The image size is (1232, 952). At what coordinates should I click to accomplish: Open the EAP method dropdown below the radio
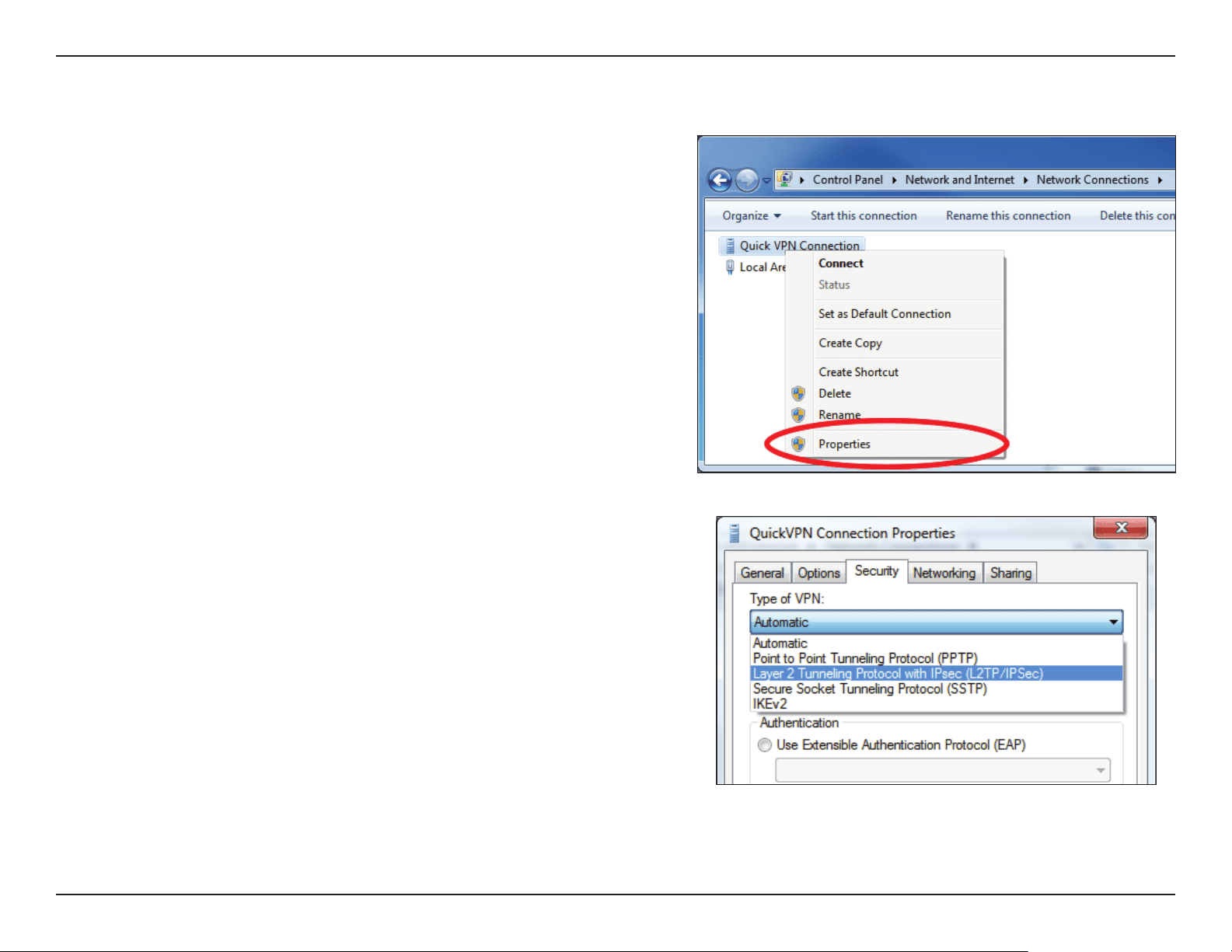coord(943,770)
